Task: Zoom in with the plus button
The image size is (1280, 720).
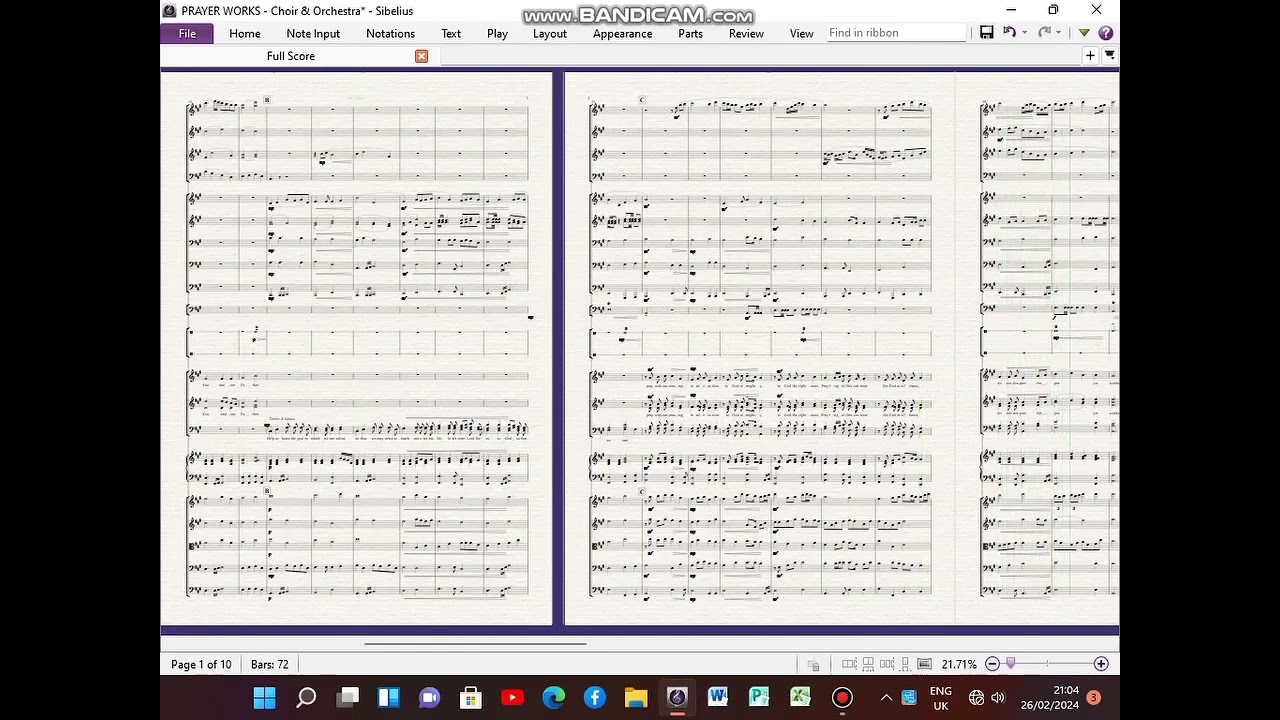Action: coord(1101,664)
